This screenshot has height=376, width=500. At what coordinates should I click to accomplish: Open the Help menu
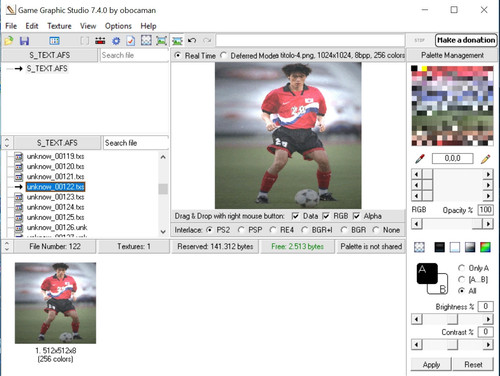coord(148,26)
